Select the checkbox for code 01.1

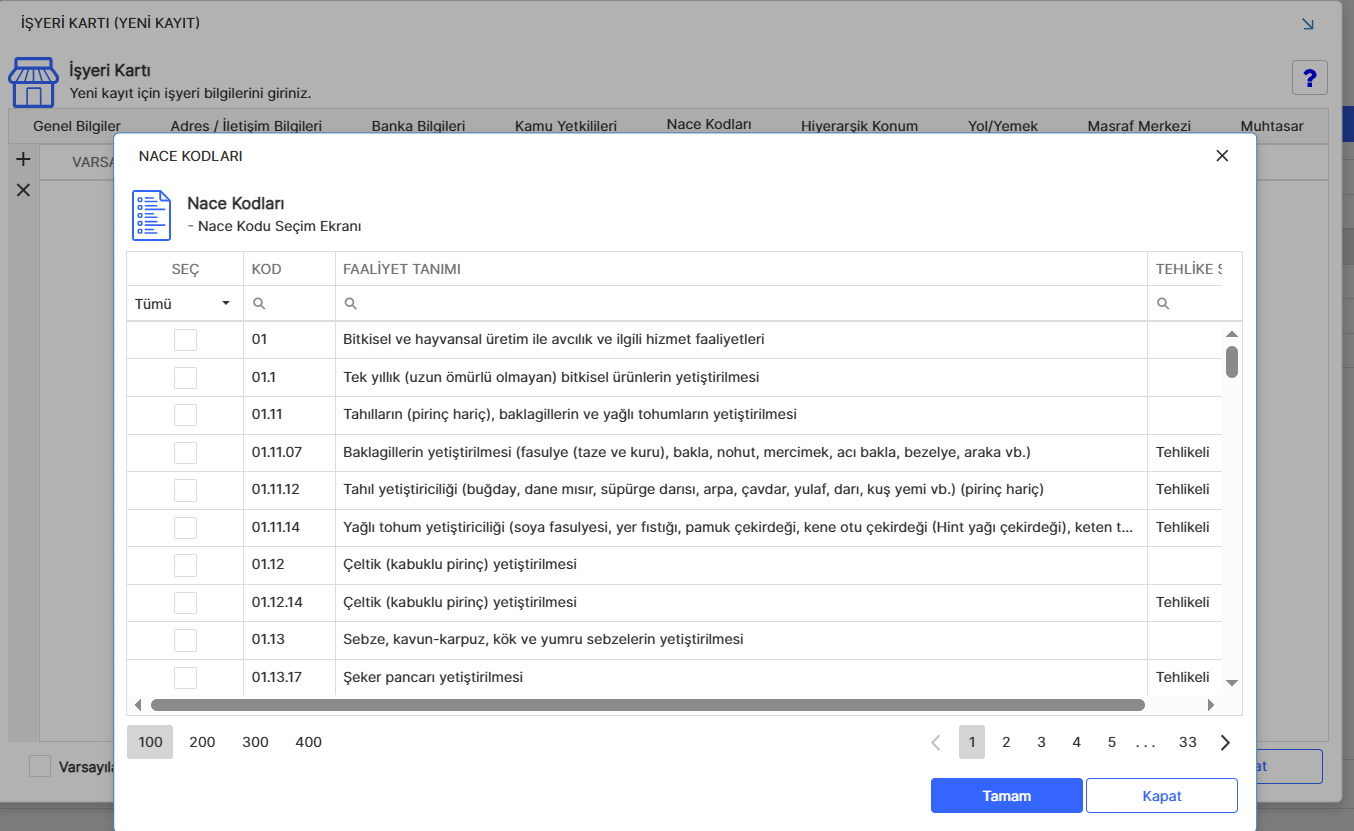(185, 378)
